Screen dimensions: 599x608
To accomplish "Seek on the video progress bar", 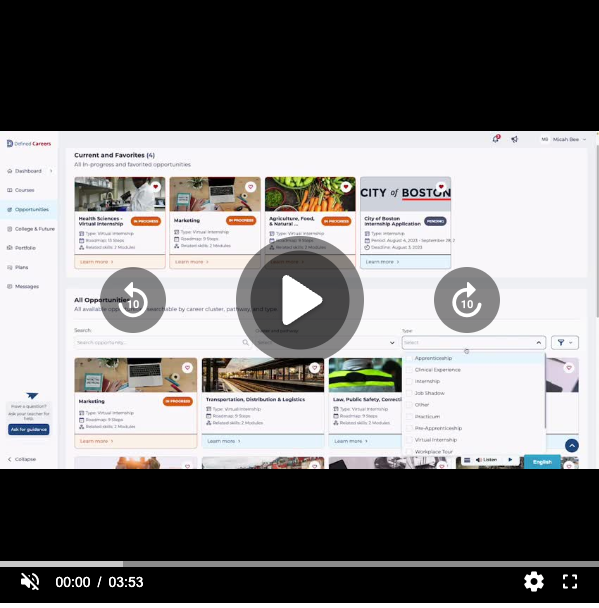I will [299, 564].
